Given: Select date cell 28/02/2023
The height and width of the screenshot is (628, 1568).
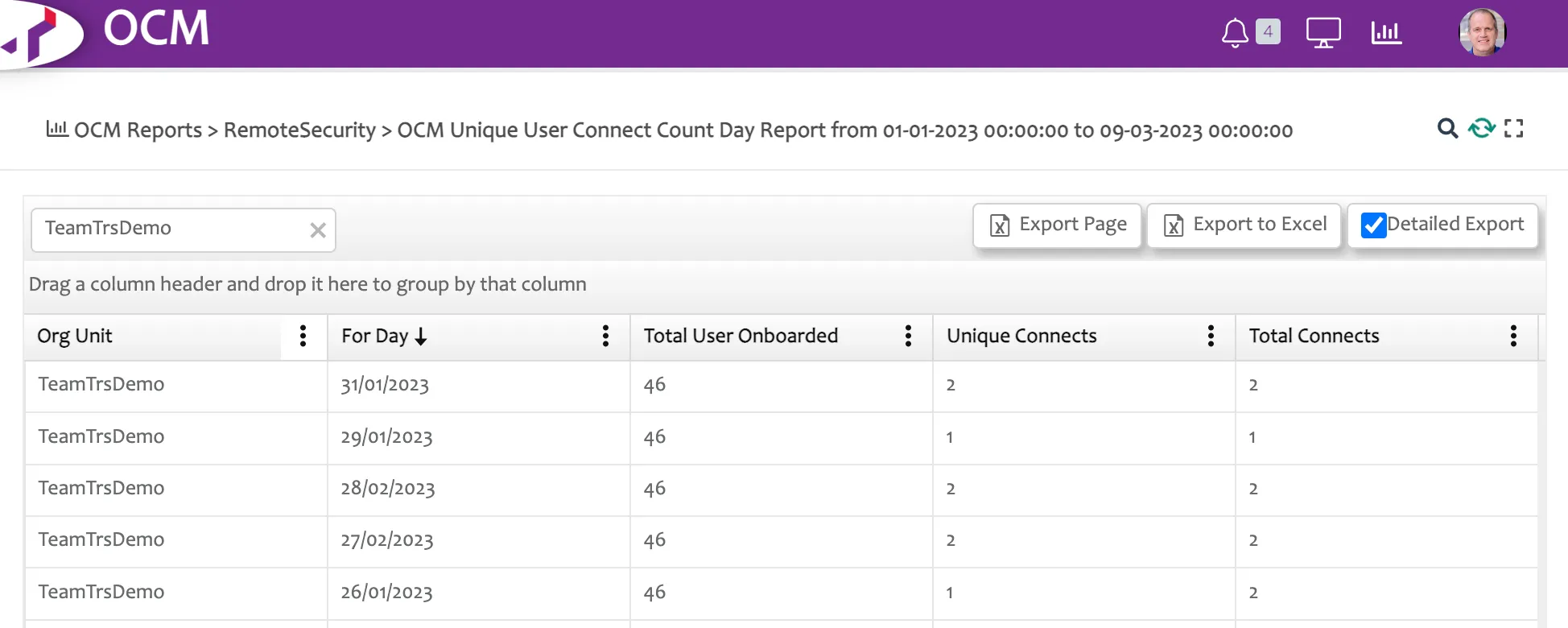Looking at the screenshot, I should click(388, 489).
